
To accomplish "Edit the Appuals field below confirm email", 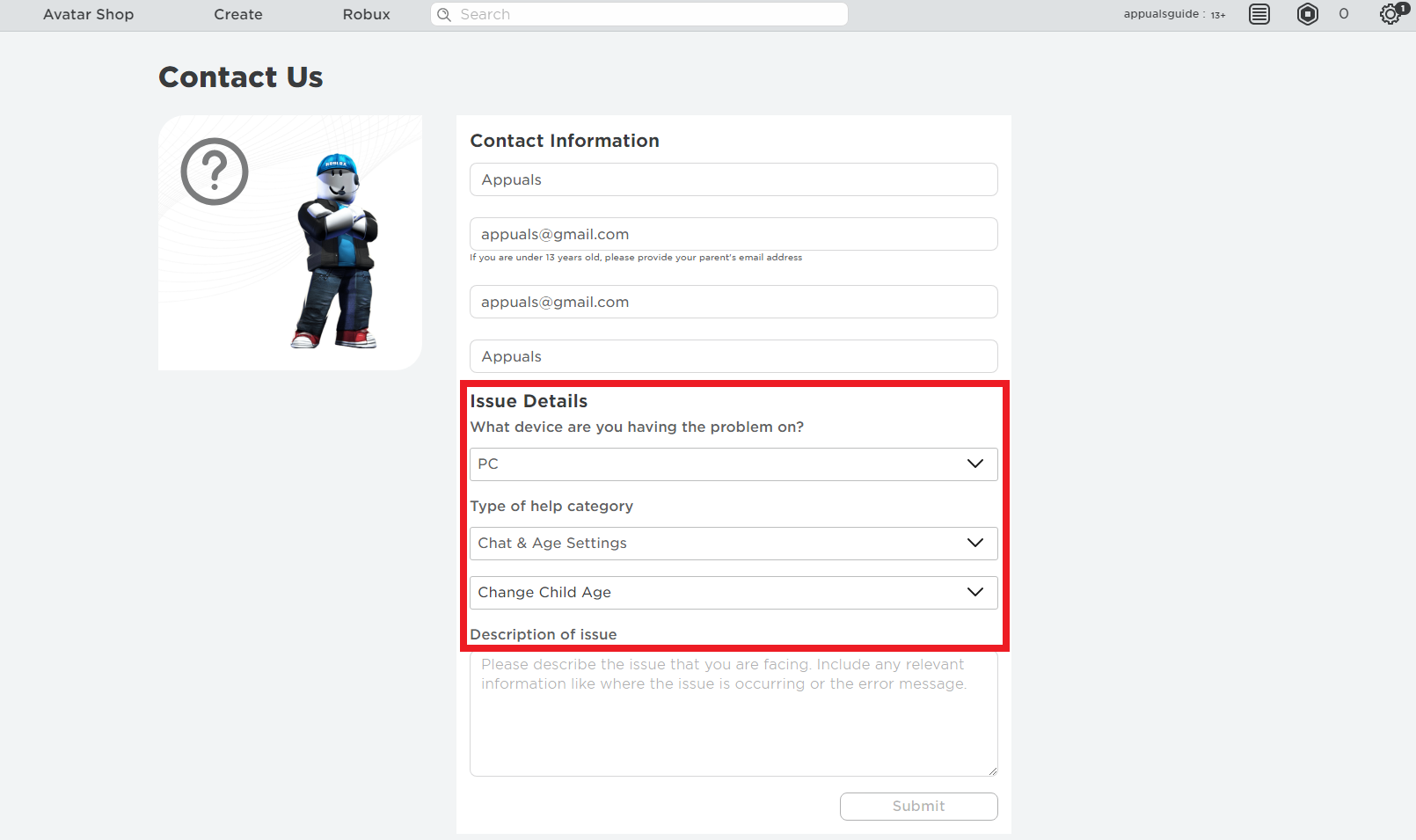I will tap(734, 356).
